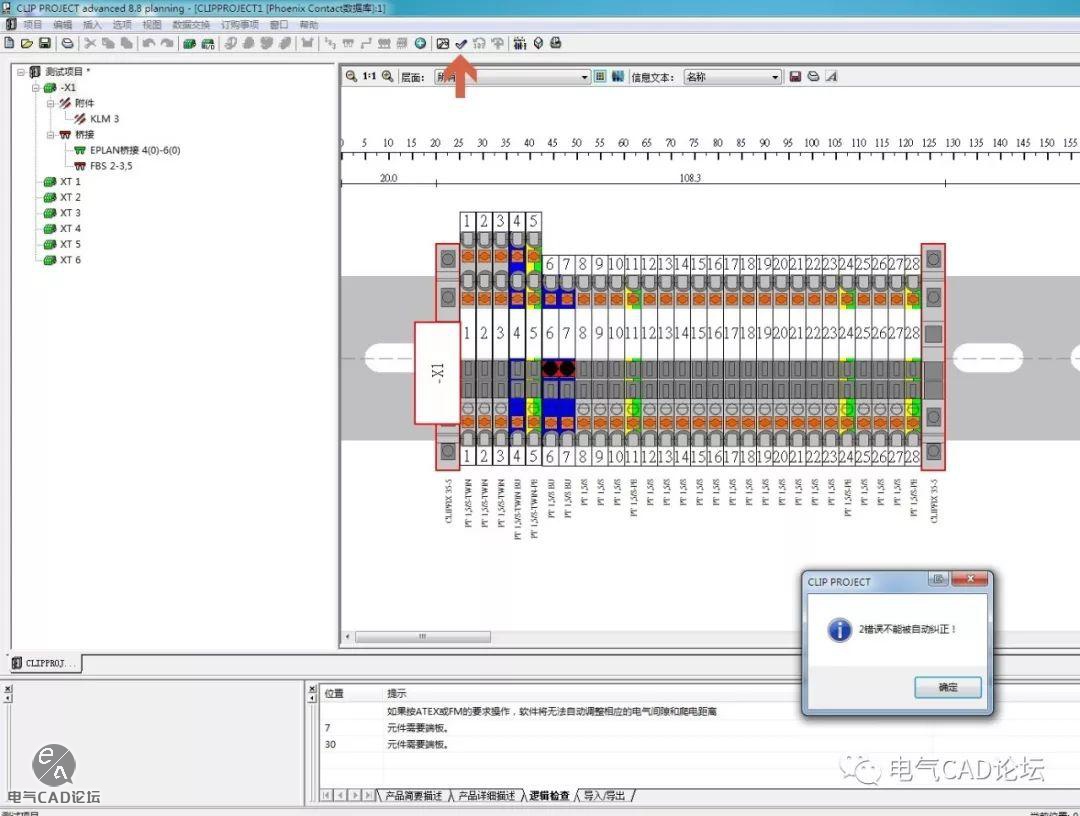1080x816 pixels.
Task: Collapse the 附件 tree branch
Action: 50,103
